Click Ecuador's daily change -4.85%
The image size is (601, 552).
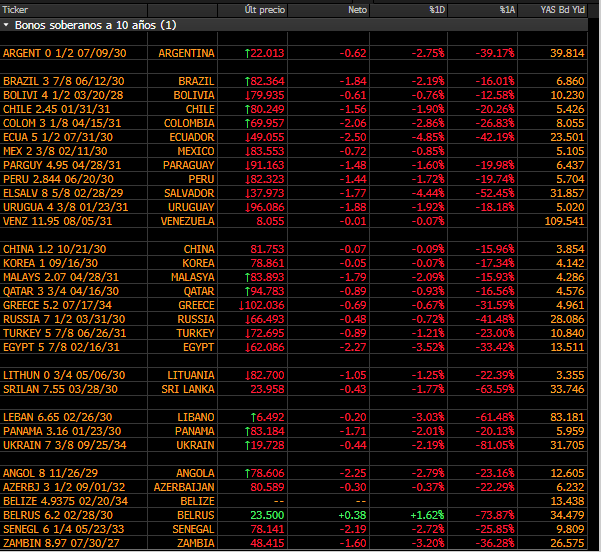click(428, 137)
